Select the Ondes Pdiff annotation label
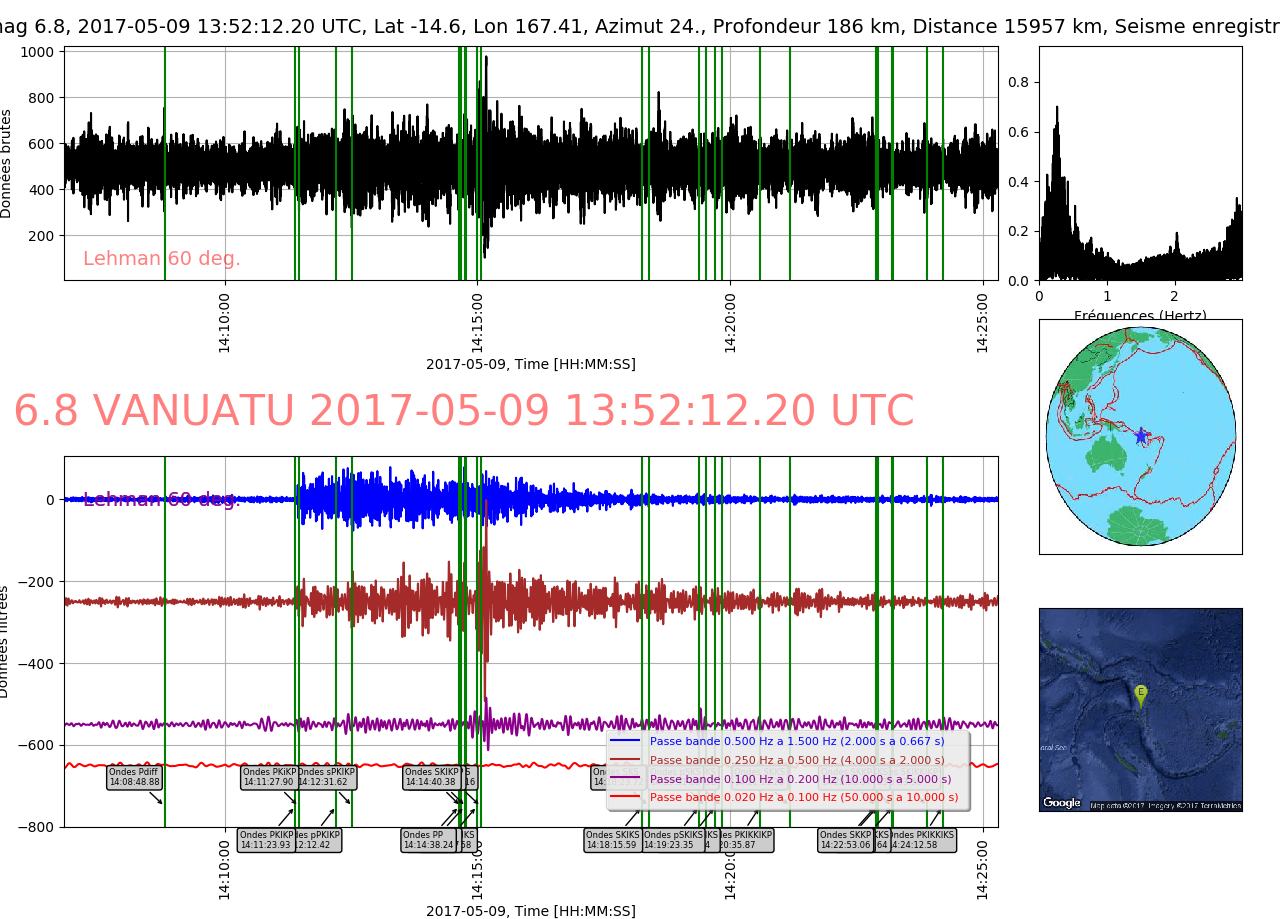This screenshot has height=919, width=1280. [x=134, y=777]
